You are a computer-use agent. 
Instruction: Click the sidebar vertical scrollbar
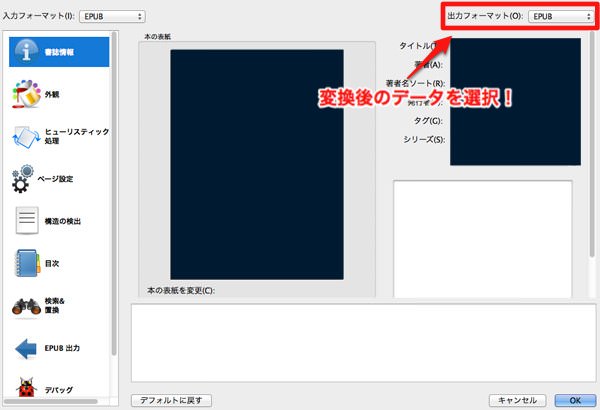coord(114,193)
